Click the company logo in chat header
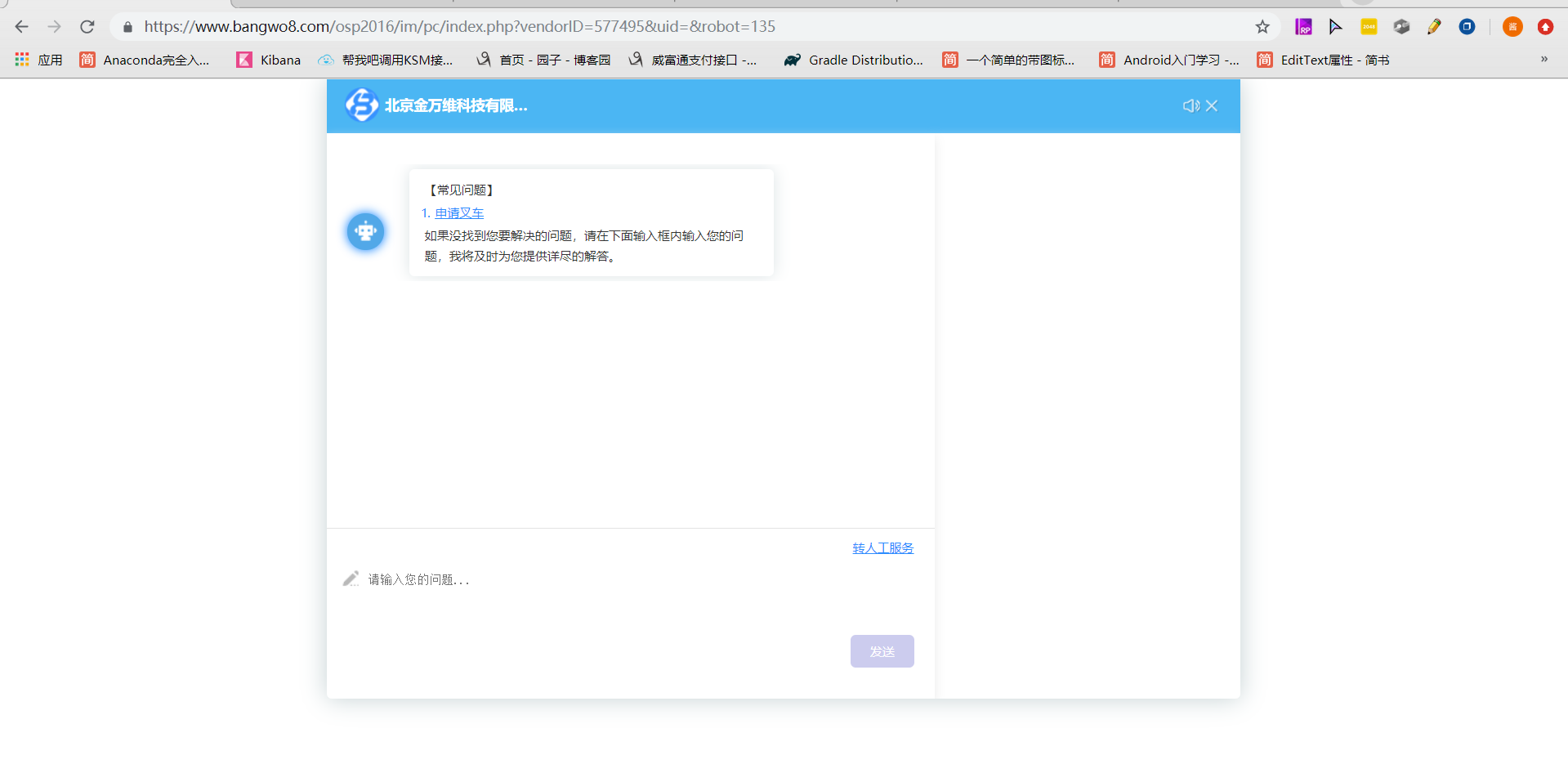 pos(361,105)
